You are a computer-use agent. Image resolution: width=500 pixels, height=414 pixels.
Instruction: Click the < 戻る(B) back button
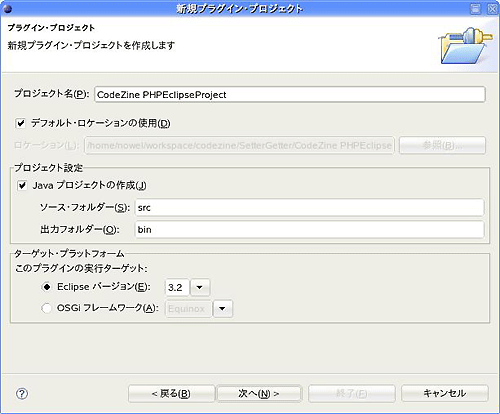pyautogui.click(x=171, y=394)
